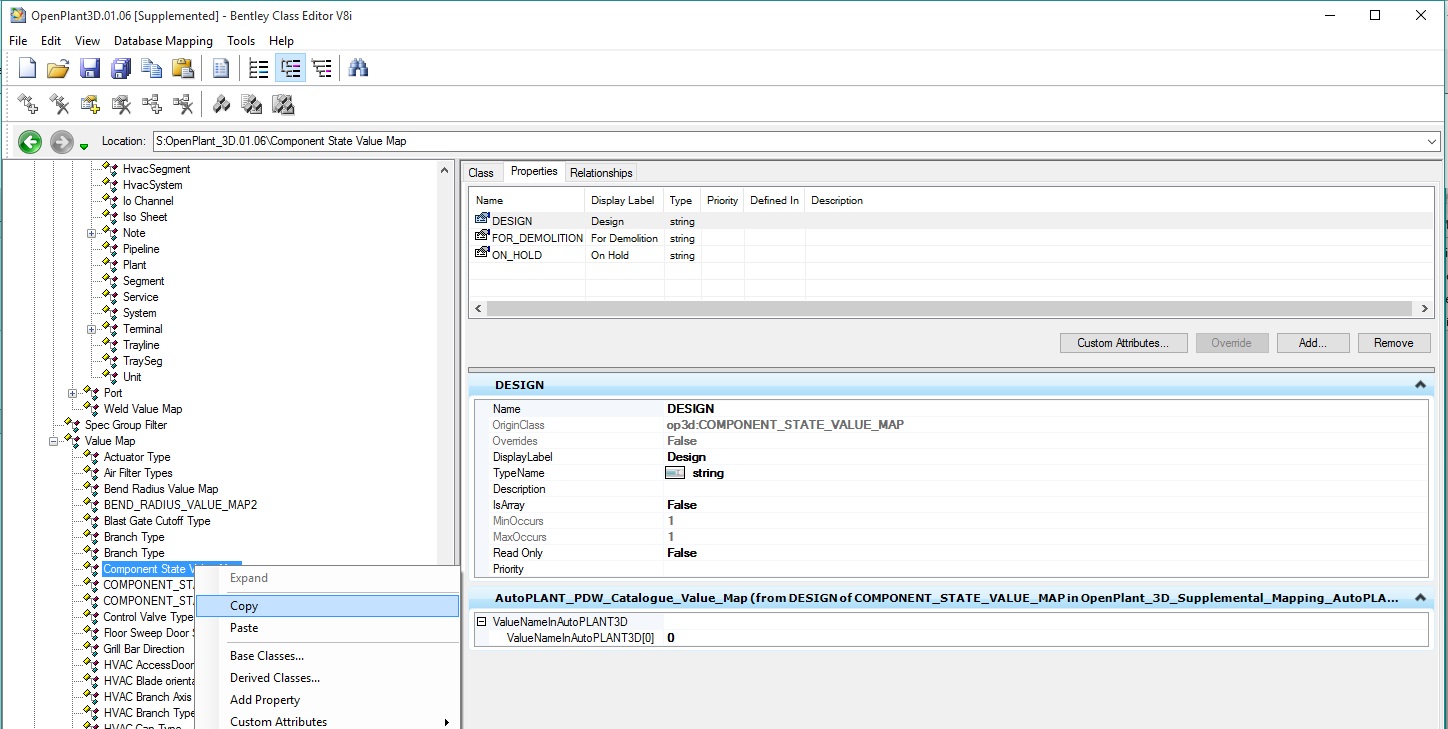The width and height of the screenshot is (1448, 729).
Task: Open the Database Mapping menu
Action: pyautogui.click(x=163, y=41)
